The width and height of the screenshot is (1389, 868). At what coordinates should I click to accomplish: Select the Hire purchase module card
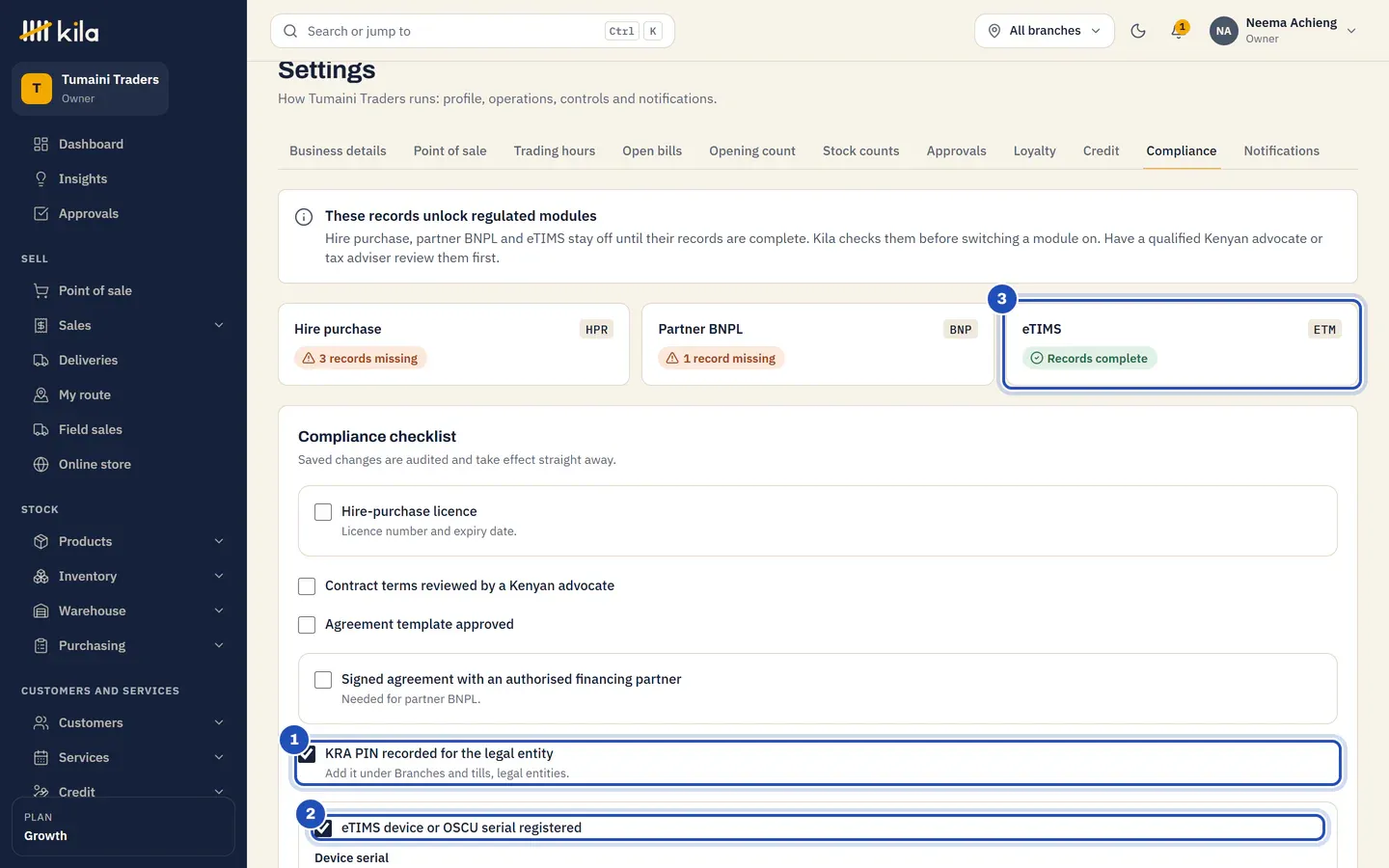coord(453,344)
